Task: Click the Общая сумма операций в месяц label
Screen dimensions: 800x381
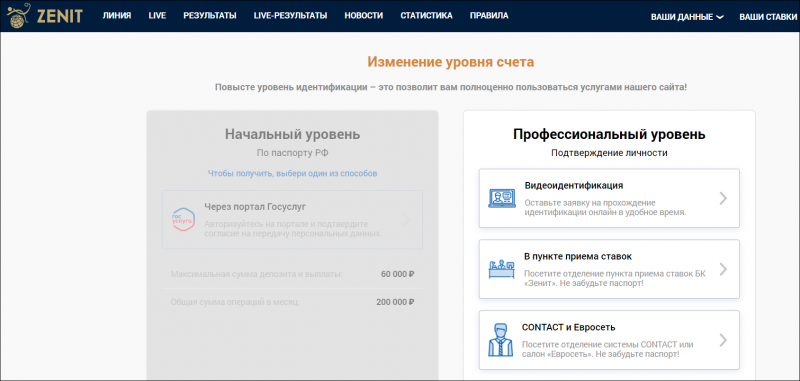Action: (235, 302)
